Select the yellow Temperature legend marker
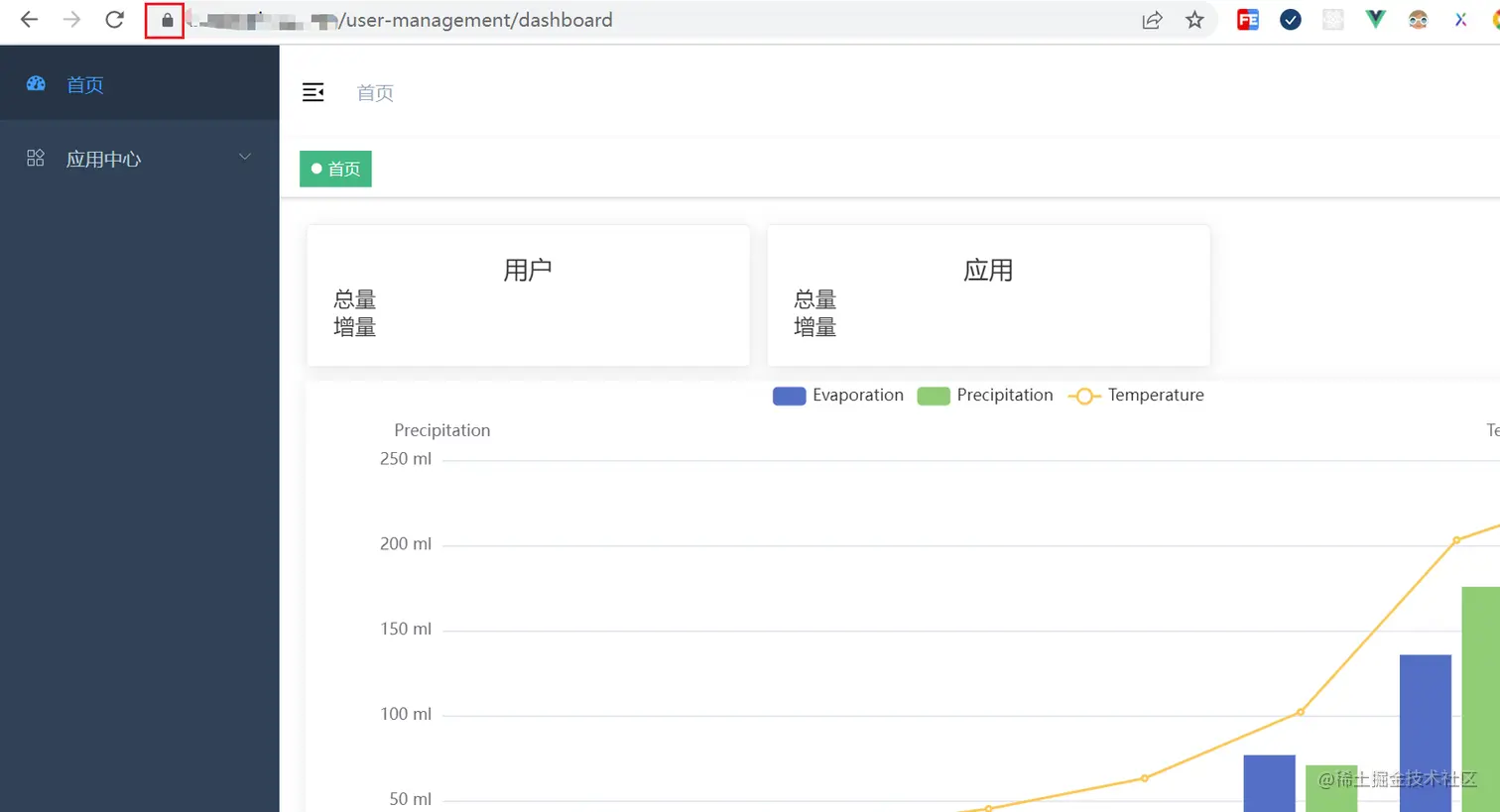1500x812 pixels. [x=1084, y=397]
